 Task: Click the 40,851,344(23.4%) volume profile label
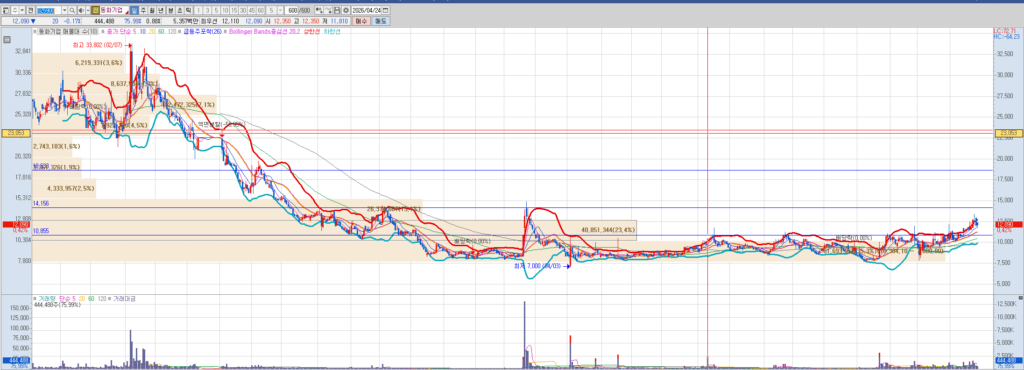pyautogui.click(x=607, y=230)
